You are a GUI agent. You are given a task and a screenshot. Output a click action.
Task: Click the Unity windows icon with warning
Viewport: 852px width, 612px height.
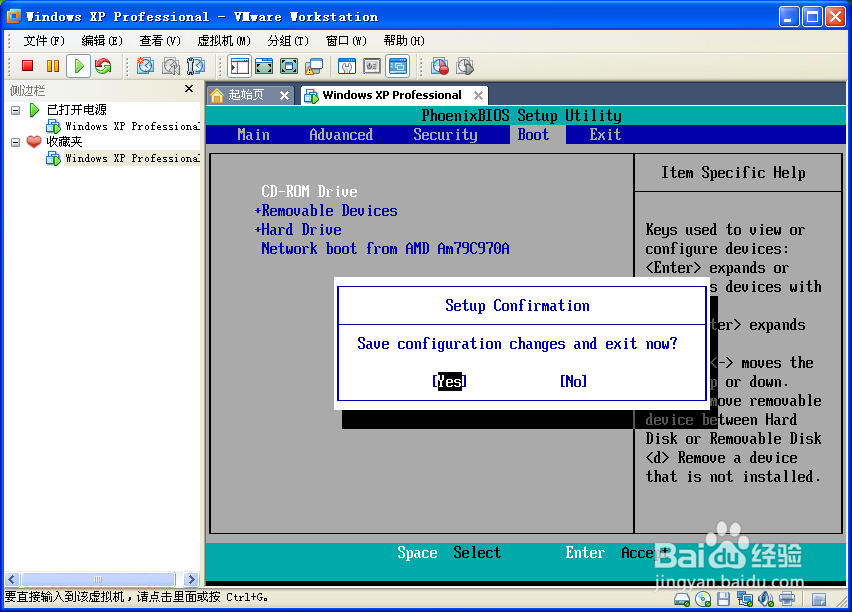314,66
